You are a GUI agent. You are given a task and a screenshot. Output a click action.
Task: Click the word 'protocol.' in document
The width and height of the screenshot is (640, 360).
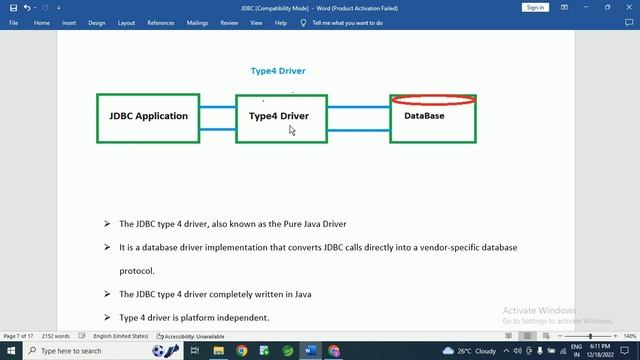pos(137,271)
